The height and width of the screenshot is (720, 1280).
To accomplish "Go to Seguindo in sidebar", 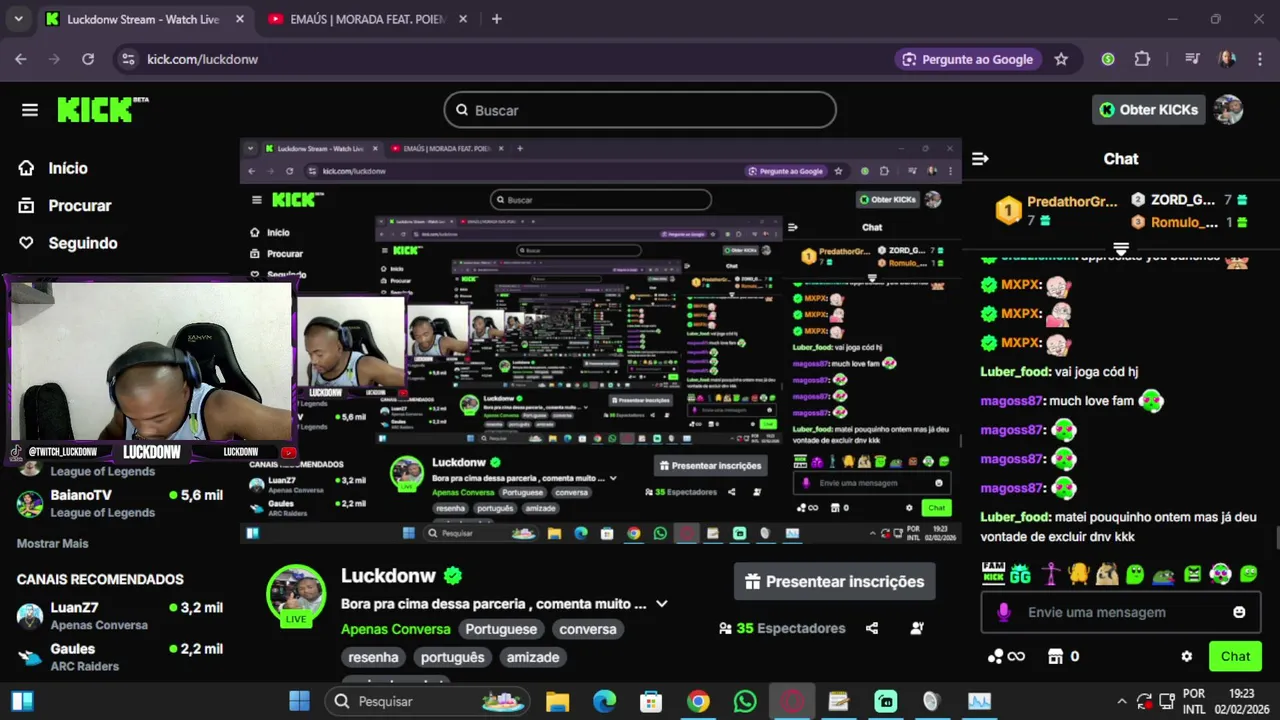I will [x=83, y=243].
